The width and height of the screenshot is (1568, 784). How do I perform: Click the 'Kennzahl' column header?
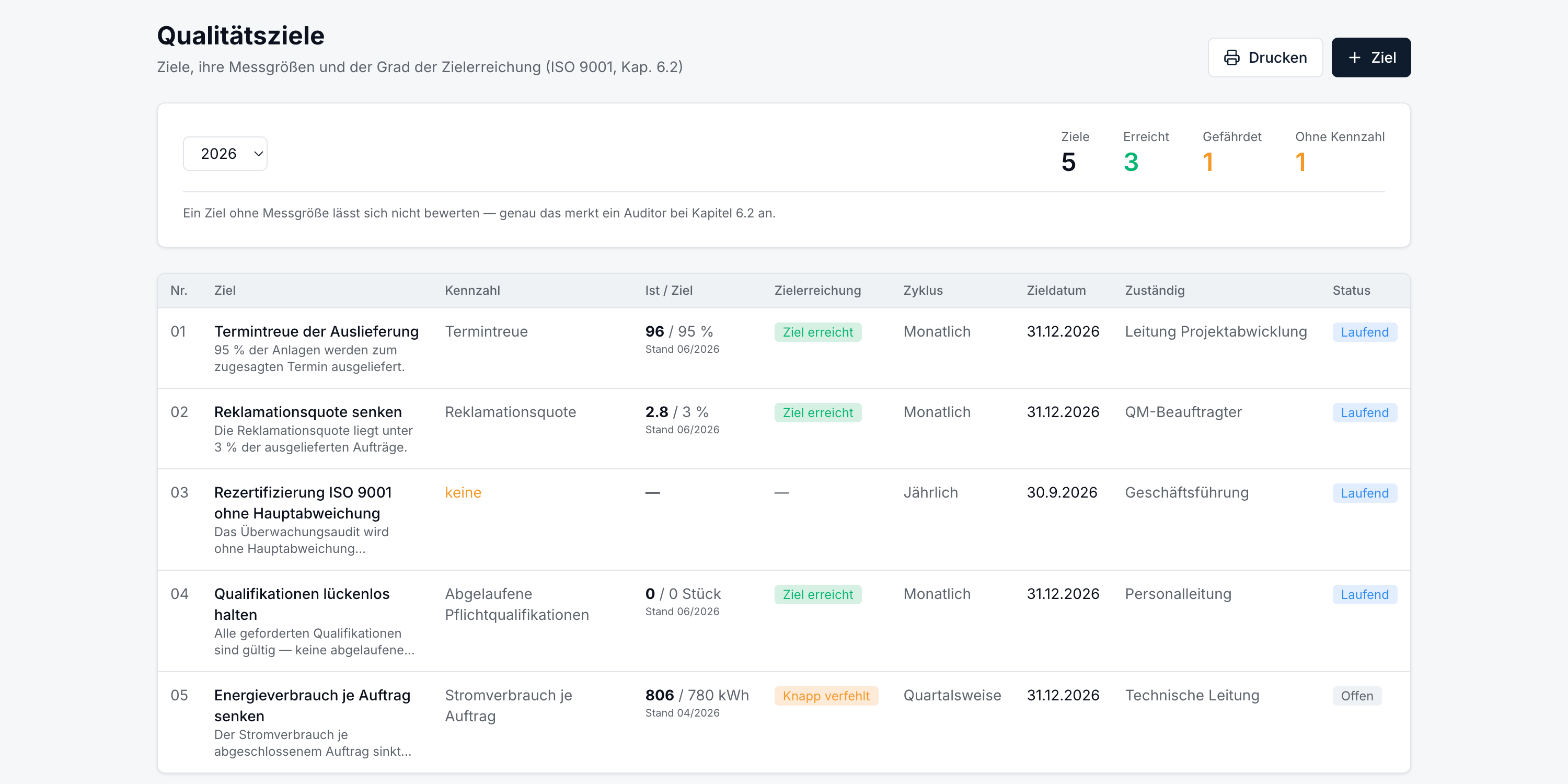point(472,291)
